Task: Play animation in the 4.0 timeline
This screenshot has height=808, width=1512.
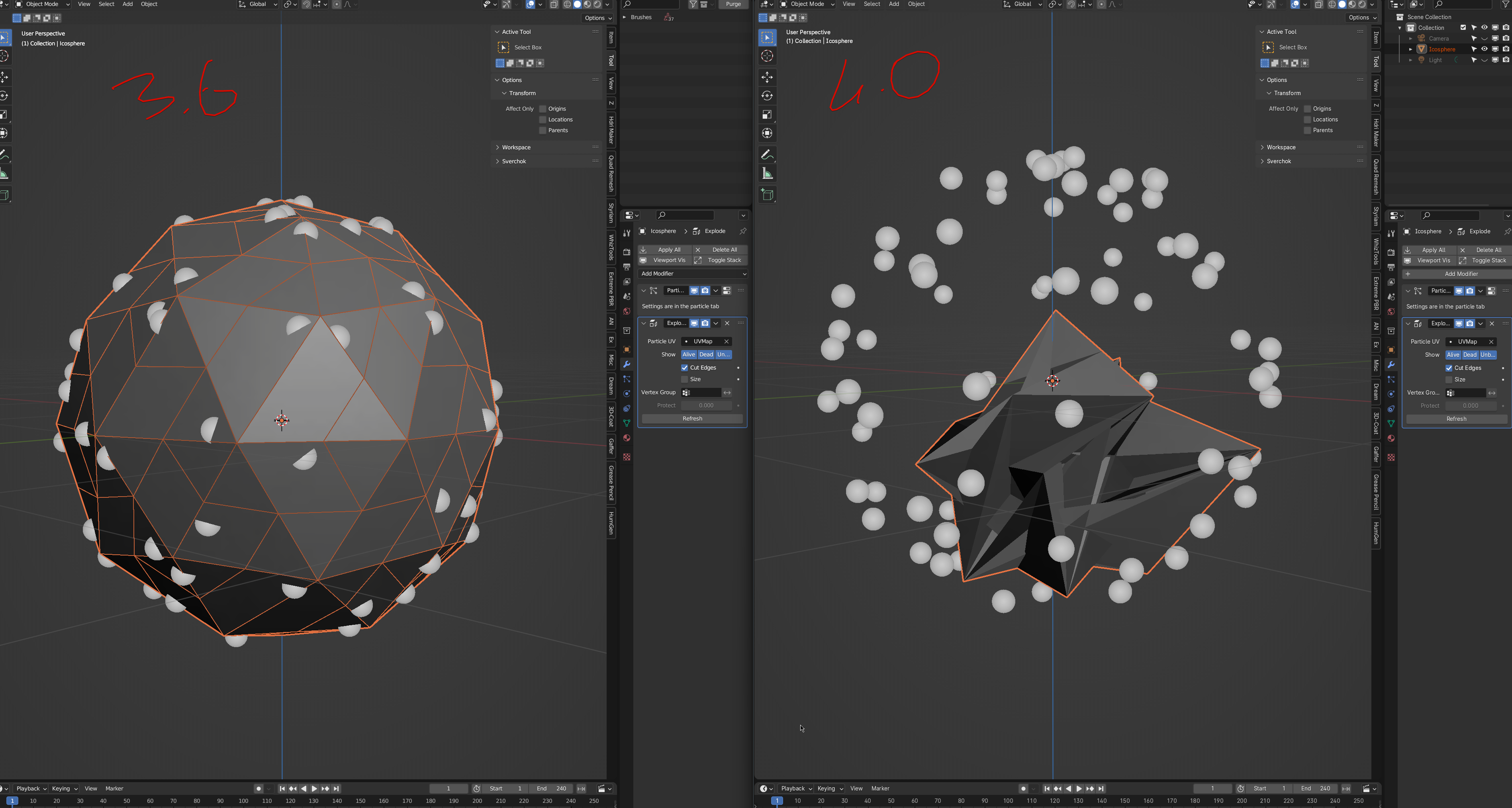Action: (x=1079, y=788)
